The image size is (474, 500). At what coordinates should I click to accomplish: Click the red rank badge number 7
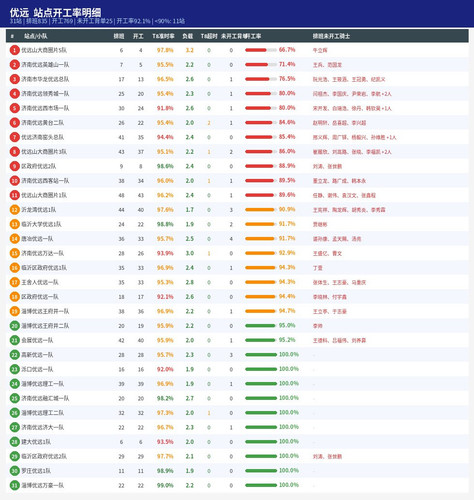(14, 137)
